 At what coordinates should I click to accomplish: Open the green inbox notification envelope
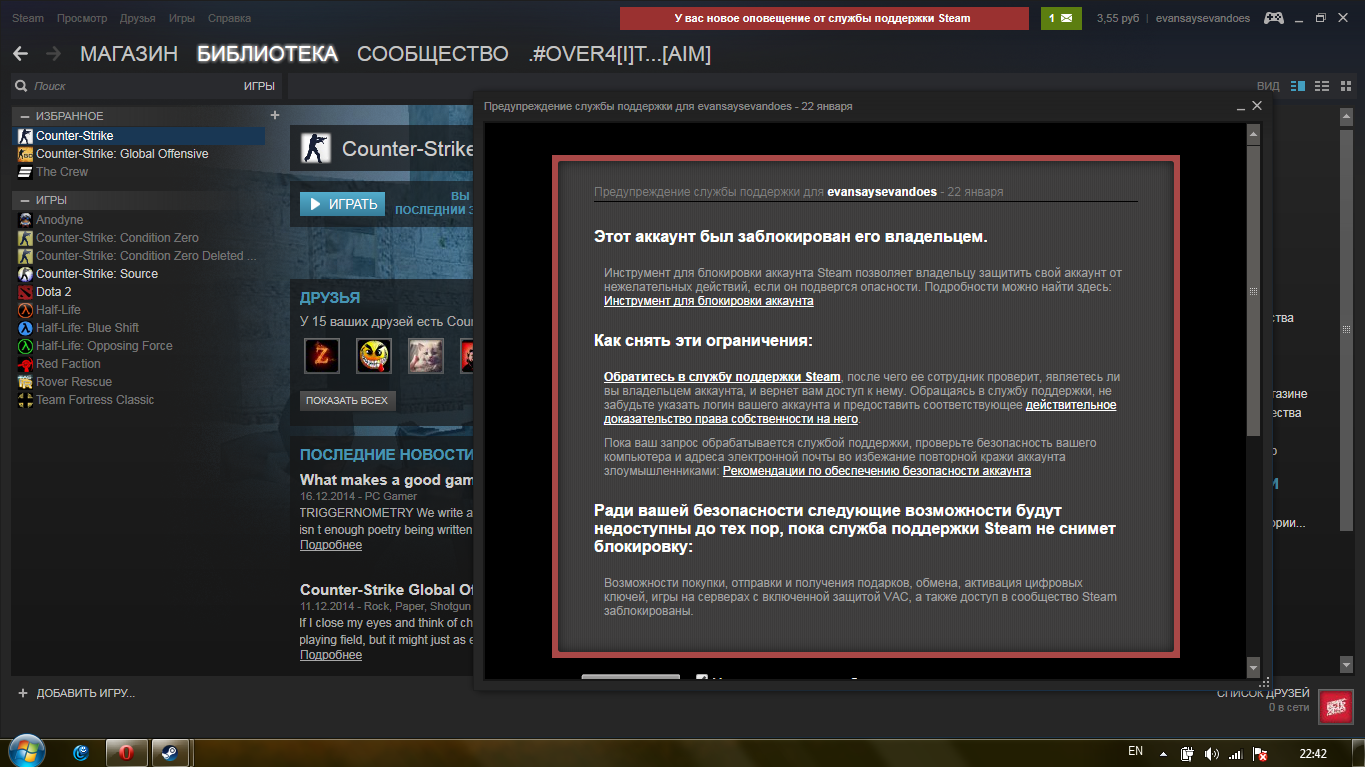coord(1061,18)
